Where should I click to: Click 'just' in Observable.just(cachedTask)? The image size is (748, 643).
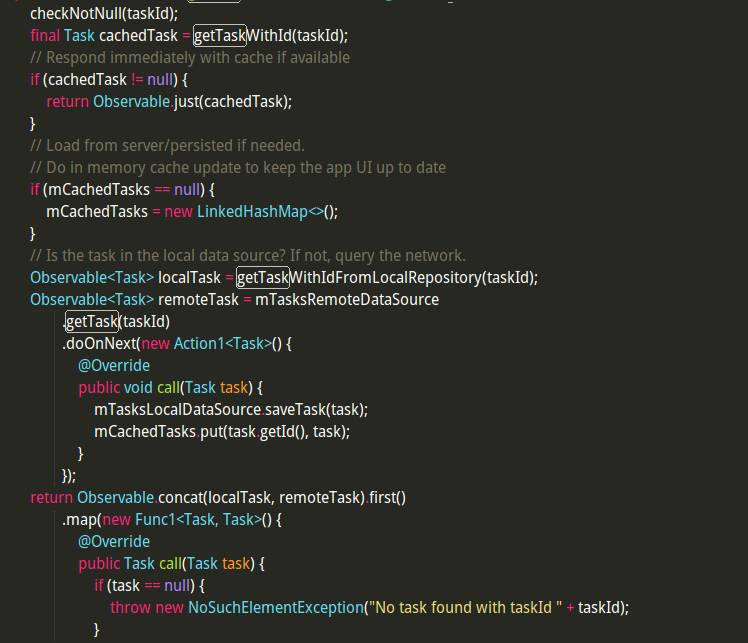point(186,101)
